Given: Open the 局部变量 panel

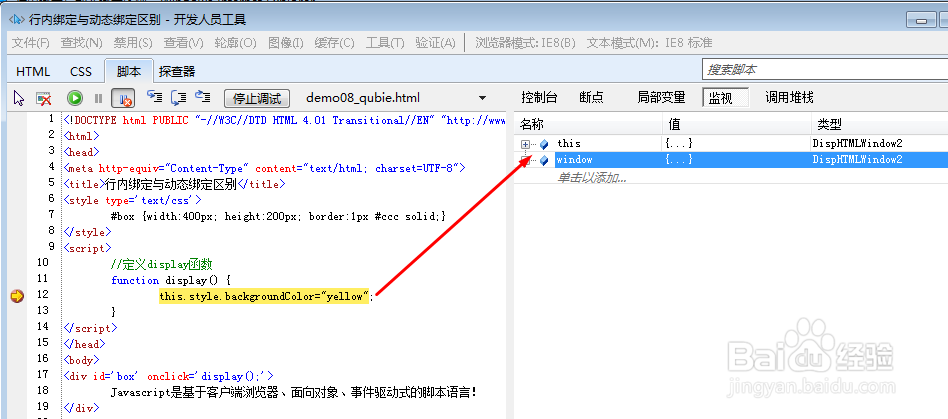Looking at the screenshot, I should [x=661, y=97].
